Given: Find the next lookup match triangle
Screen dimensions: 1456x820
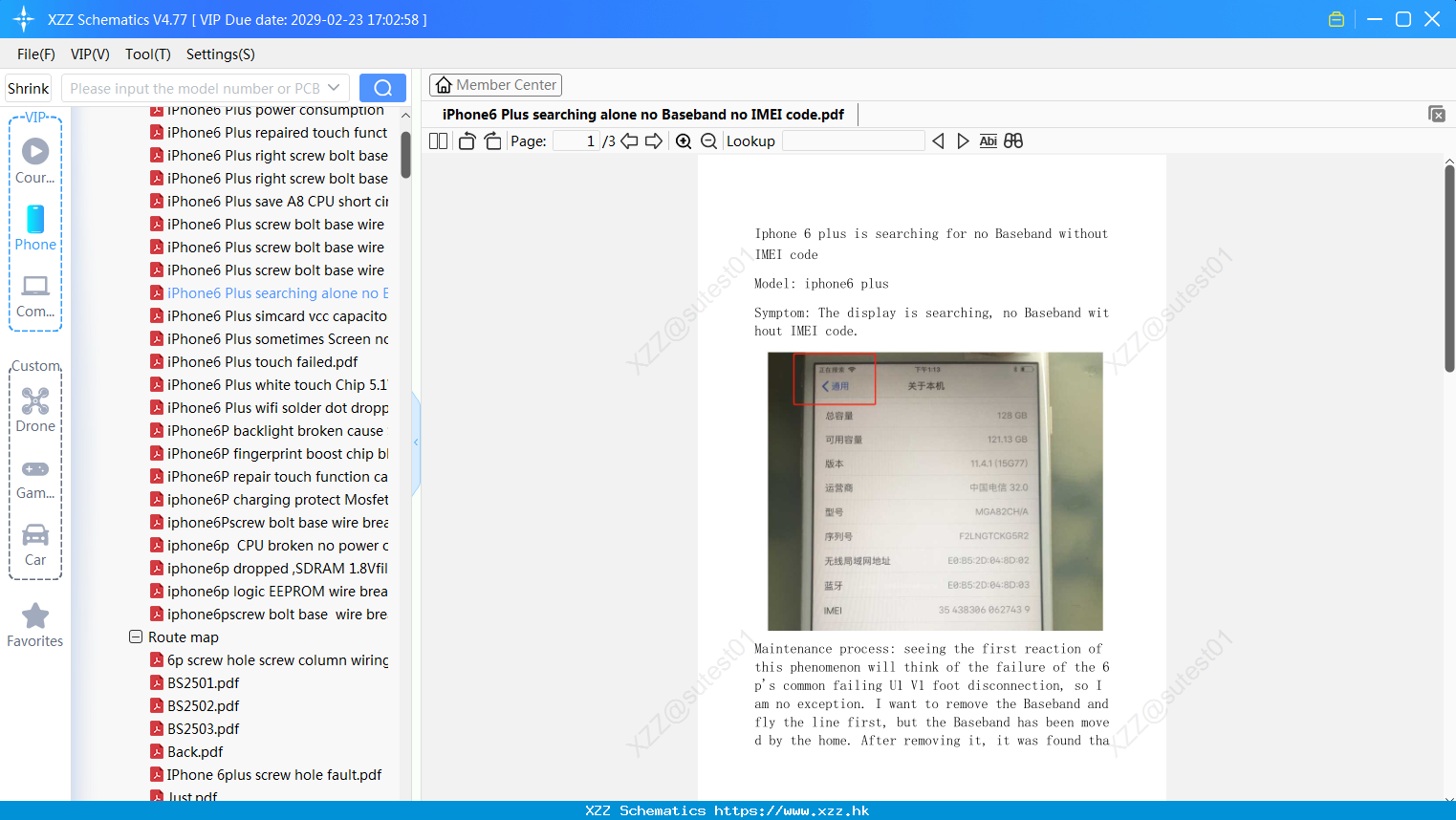Looking at the screenshot, I should 963,140.
